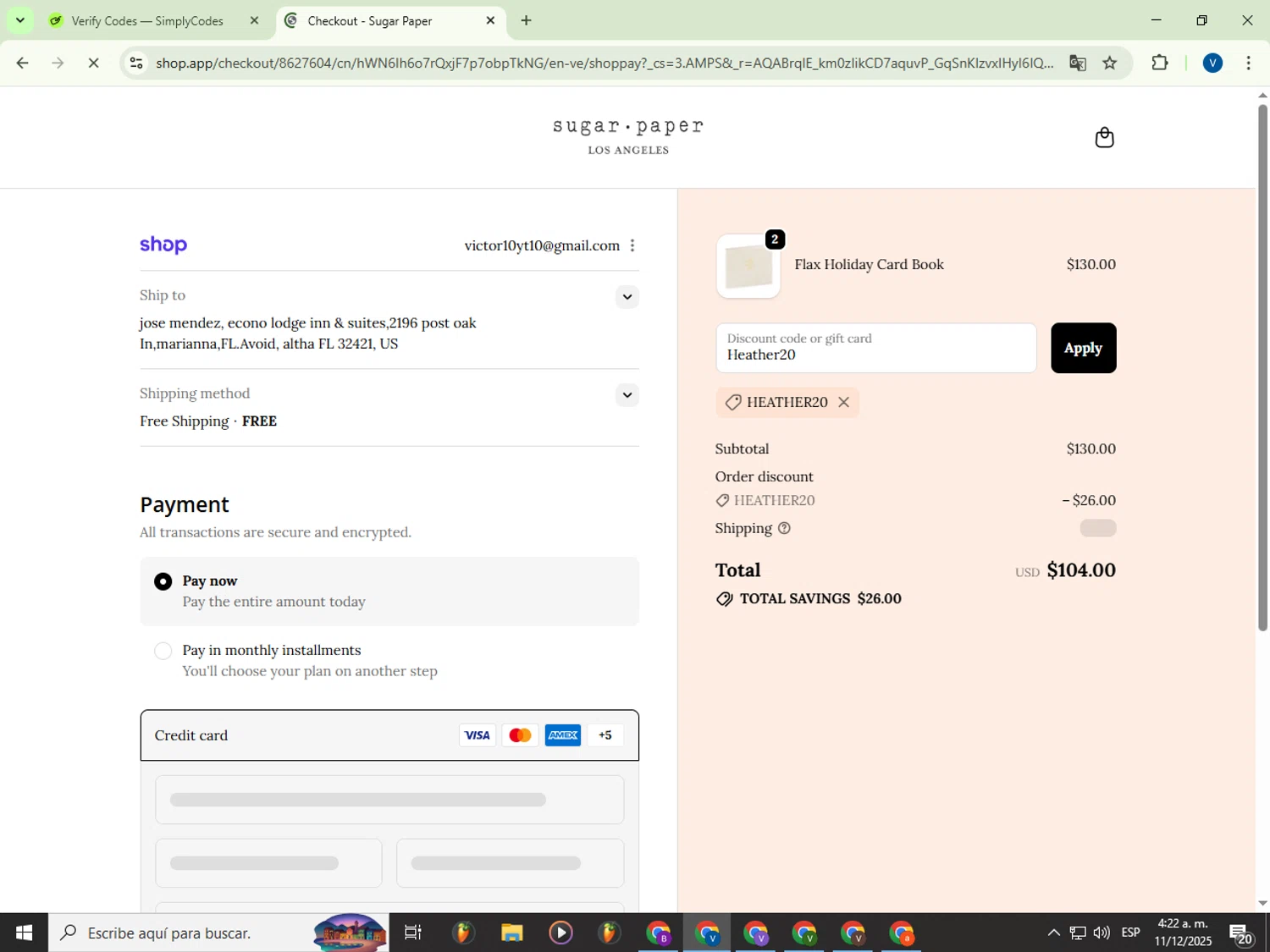Screen dimensions: 1270x952
Task: Select the Credit card payment method
Action: pyautogui.click(x=389, y=735)
